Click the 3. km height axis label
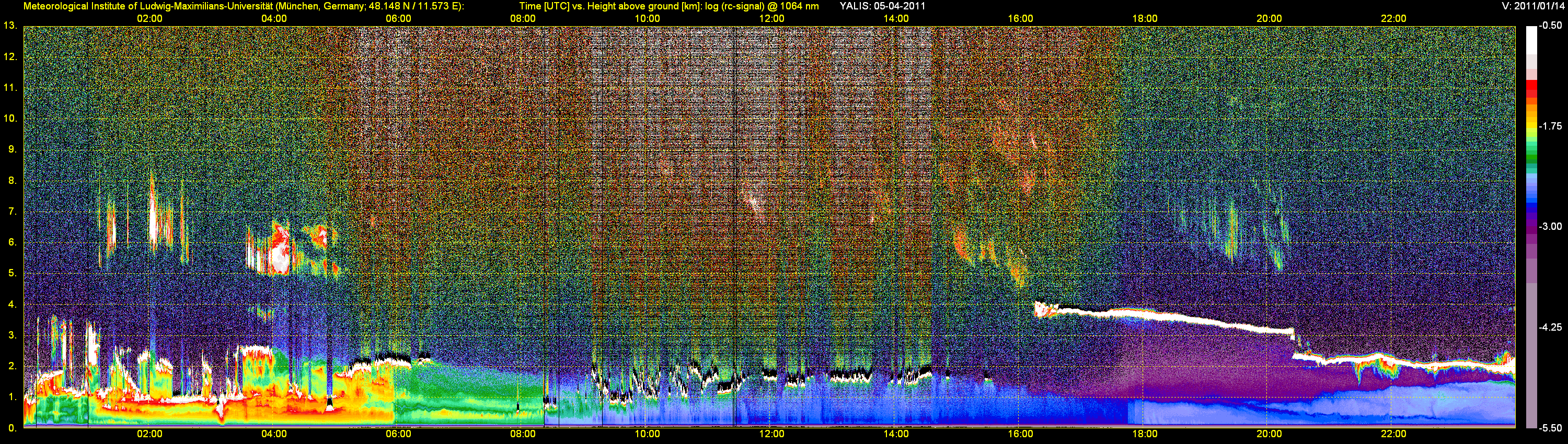The image size is (1568, 444). [12, 335]
